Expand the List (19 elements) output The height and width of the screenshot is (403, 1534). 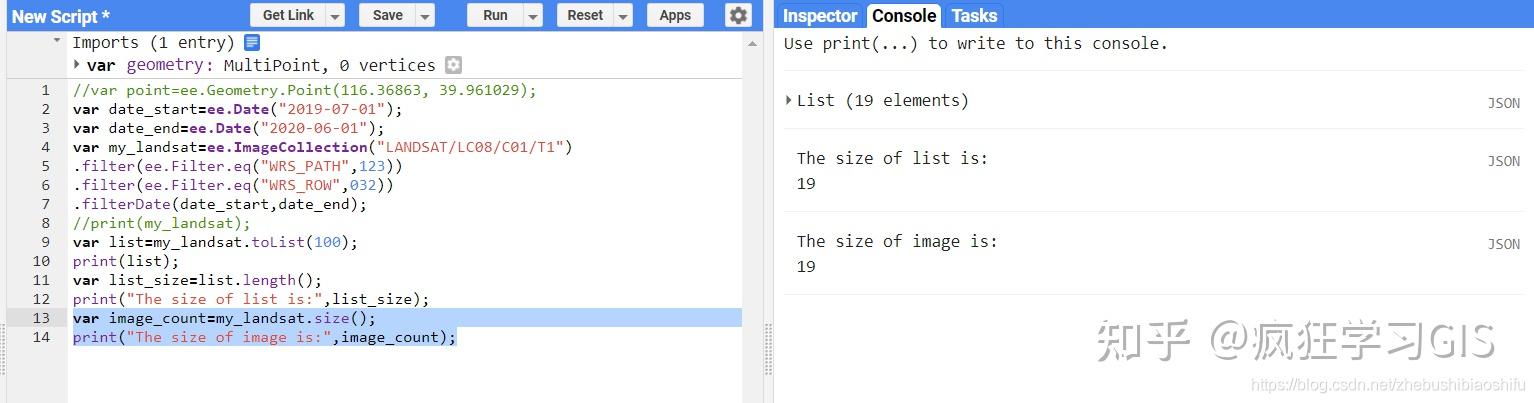pyautogui.click(x=789, y=100)
